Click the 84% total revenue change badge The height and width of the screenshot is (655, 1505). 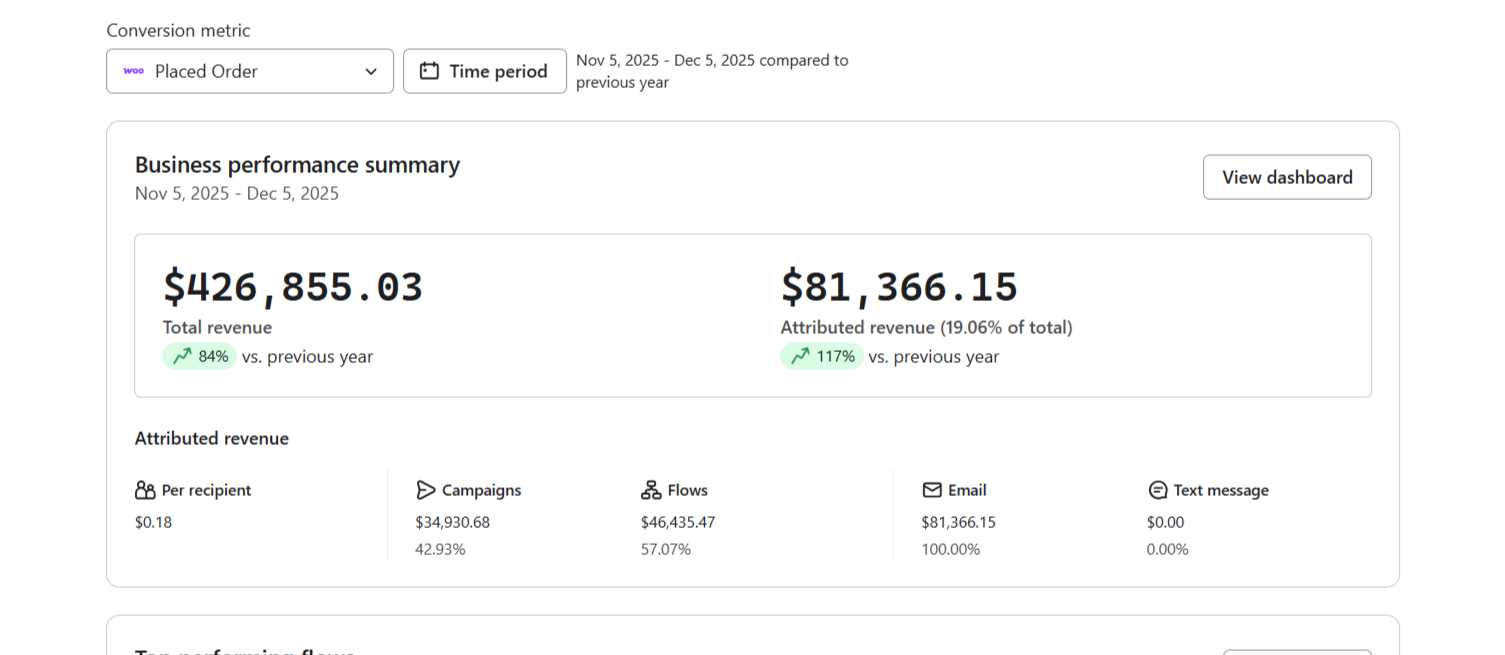tap(200, 356)
